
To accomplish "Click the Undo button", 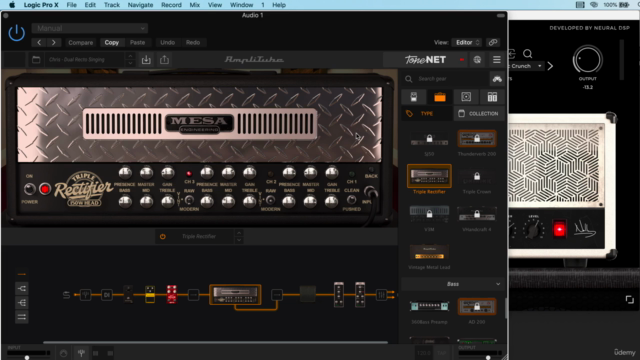I will click(167, 42).
